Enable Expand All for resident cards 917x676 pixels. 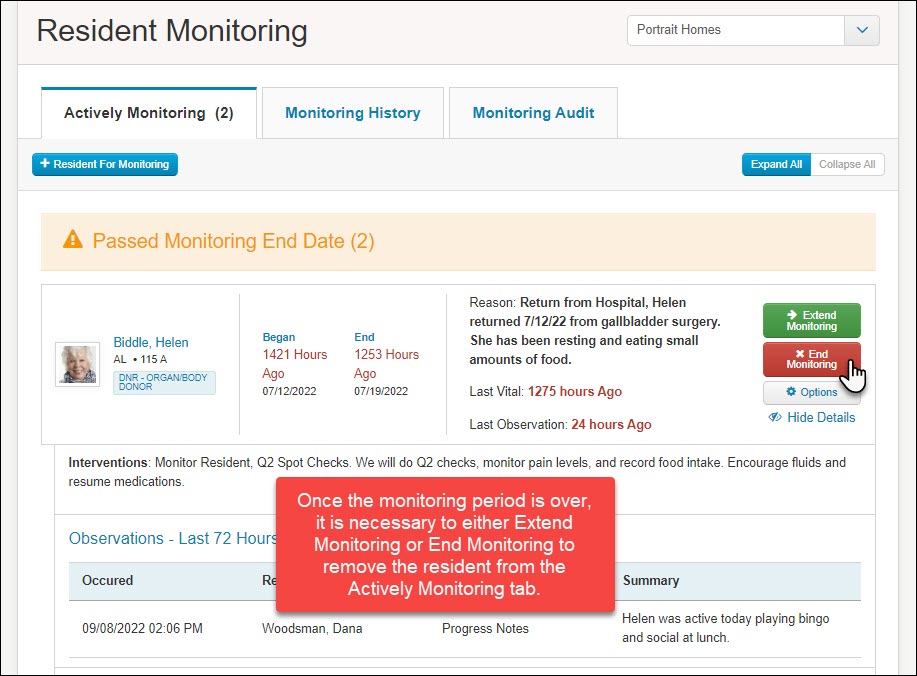click(776, 164)
